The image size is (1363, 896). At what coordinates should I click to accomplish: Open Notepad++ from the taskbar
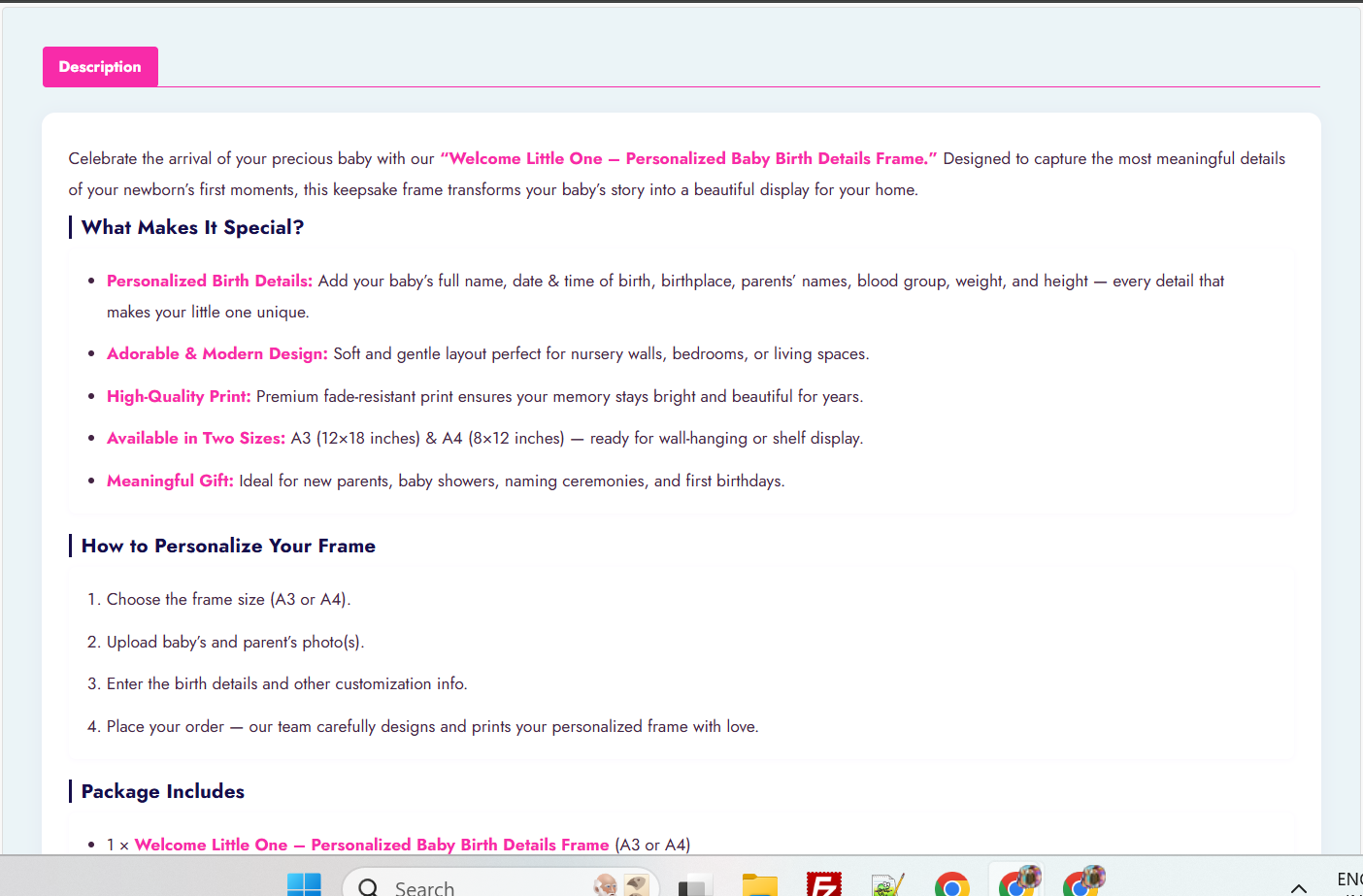(887, 884)
